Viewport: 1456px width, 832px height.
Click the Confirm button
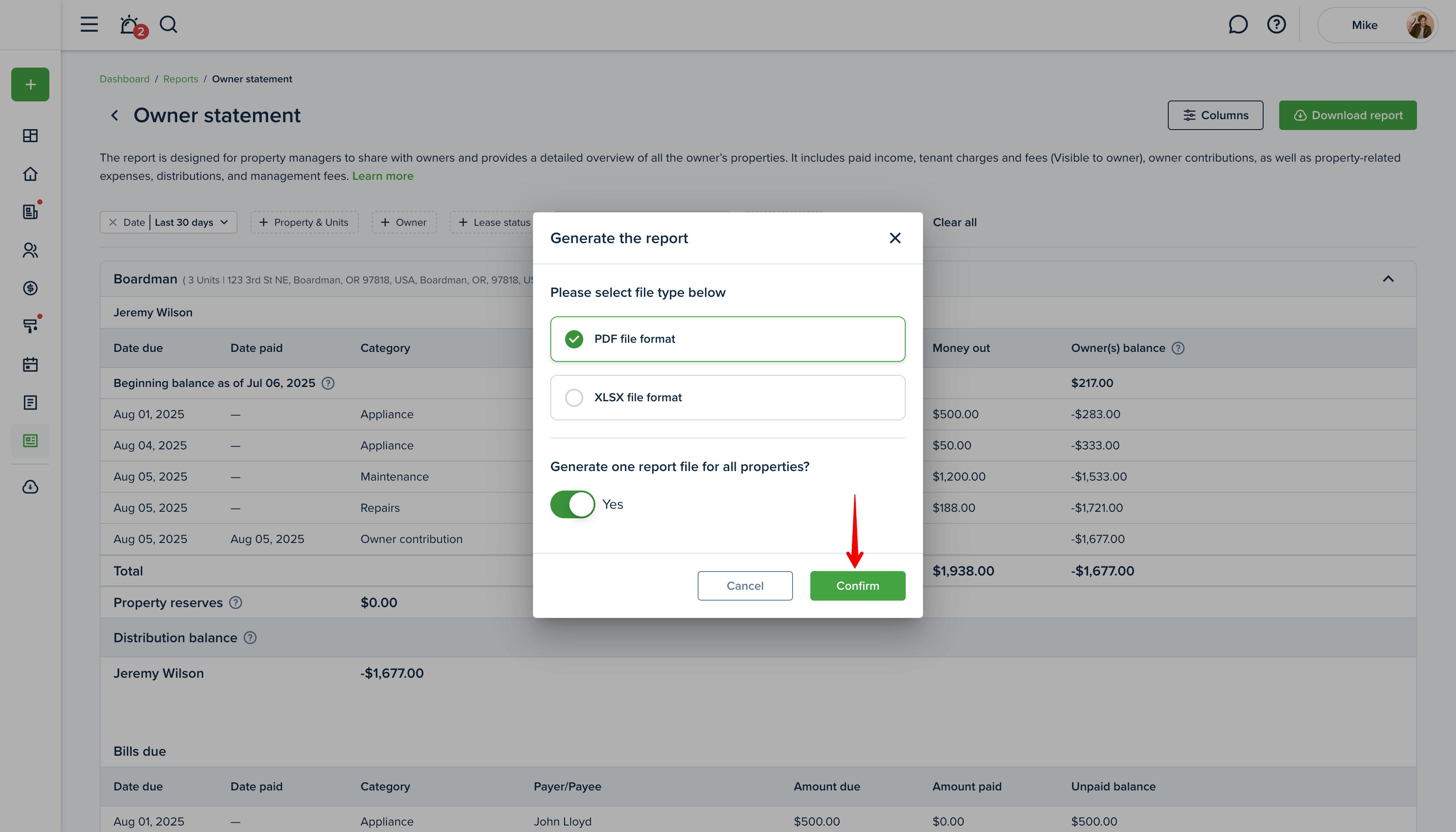pos(857,586)
